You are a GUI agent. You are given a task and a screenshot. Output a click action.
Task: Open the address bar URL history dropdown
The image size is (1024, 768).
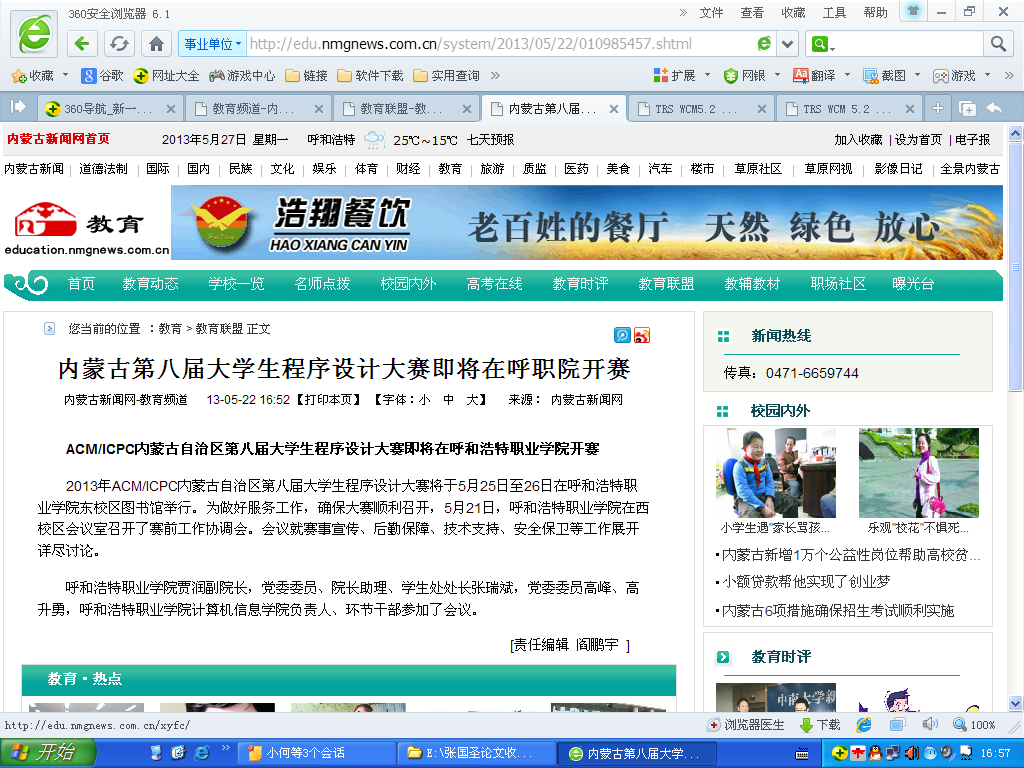[788, 44]
